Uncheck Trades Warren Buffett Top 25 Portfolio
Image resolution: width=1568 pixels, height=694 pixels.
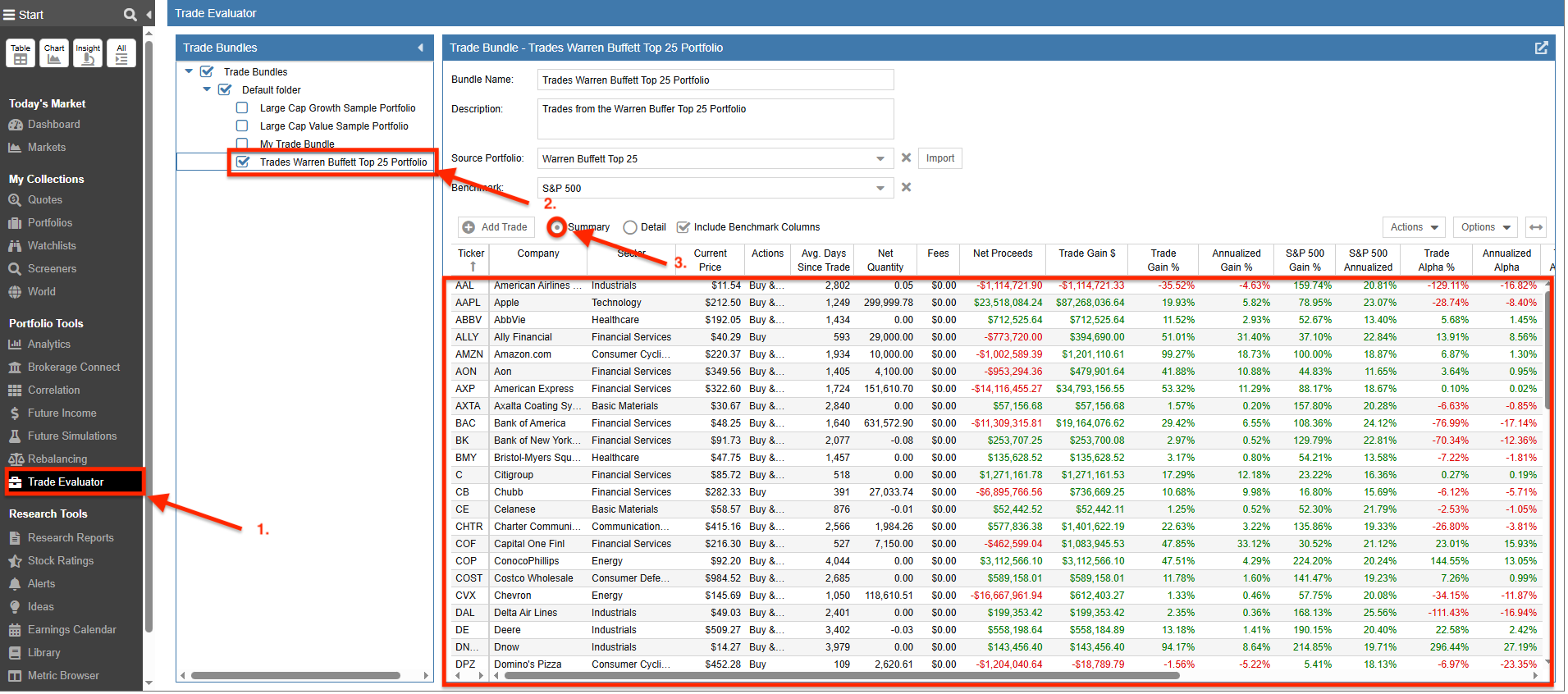point(243,162)
